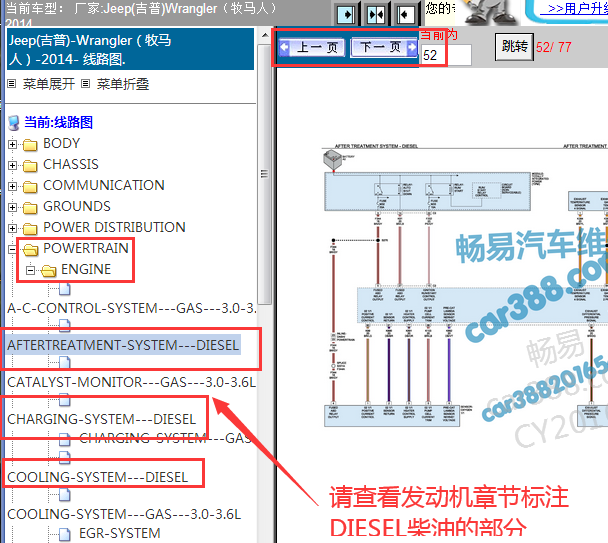Collapse the ENGINE subfolder
Screen dimensions: 608x543
point(30,270)
